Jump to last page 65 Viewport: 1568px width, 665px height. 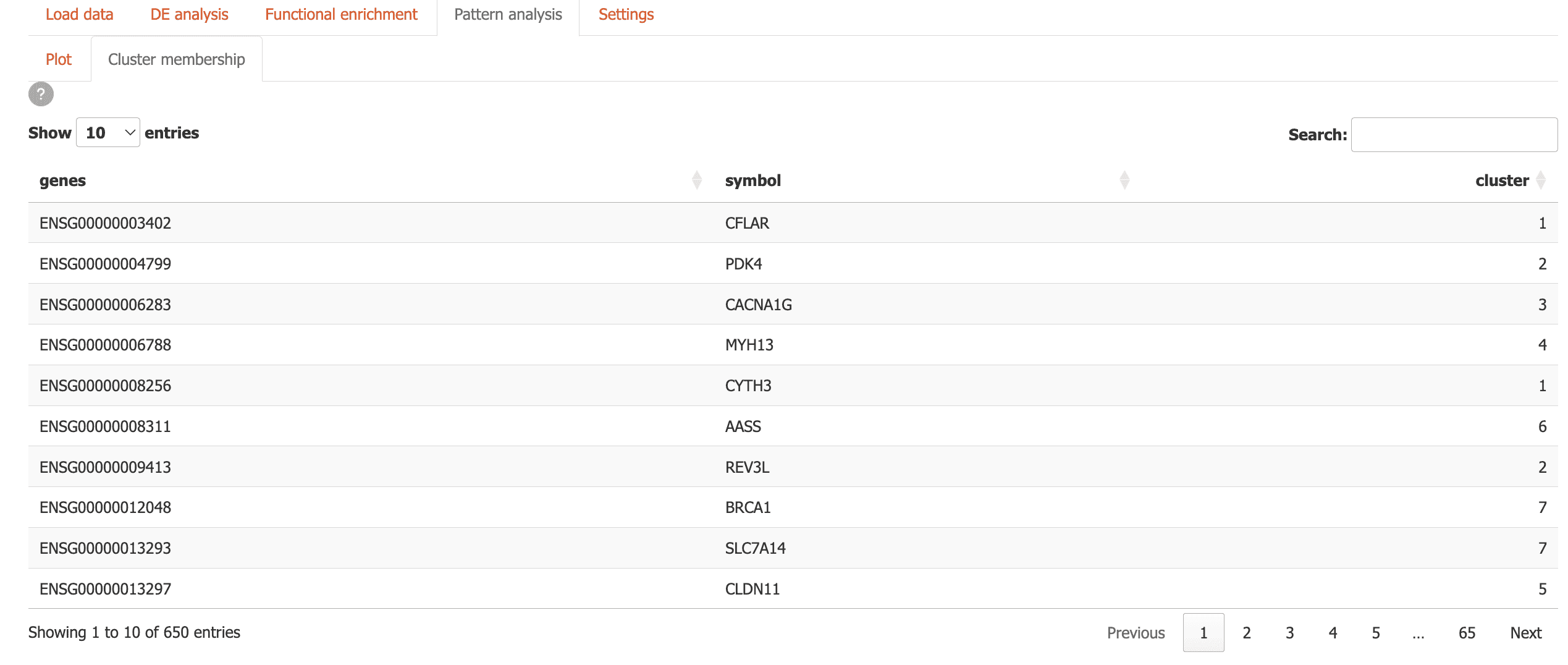pos(1467,633)
